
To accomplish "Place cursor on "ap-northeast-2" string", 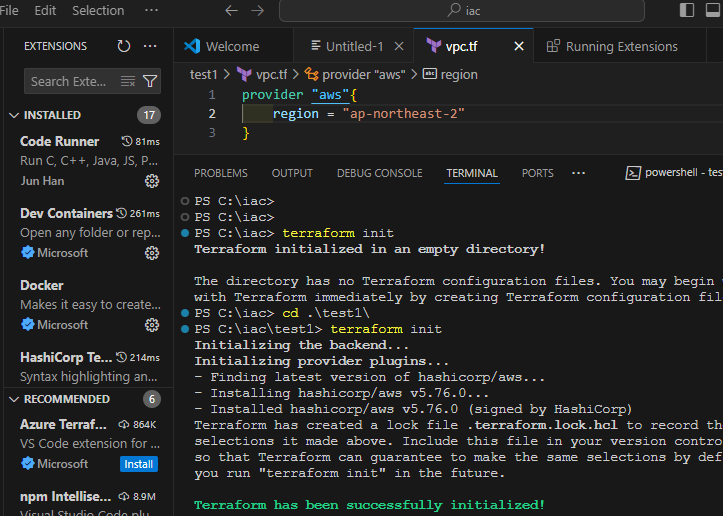I will tap(403, 114).
